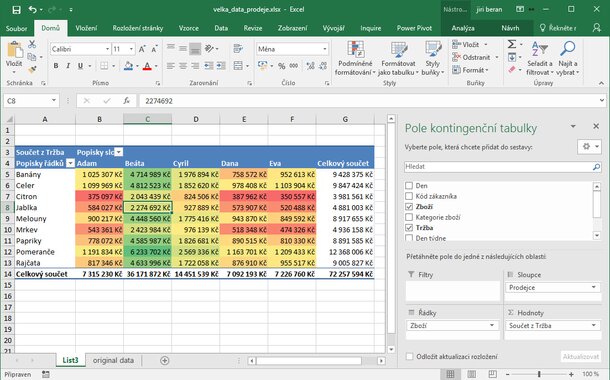Open the Soubor menu
610x380 pixels.
tap(16, 28)
